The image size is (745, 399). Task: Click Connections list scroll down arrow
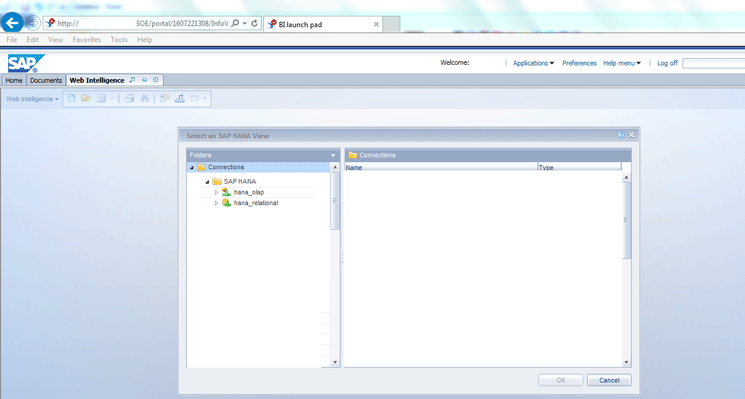pyautogui.click(x=626, y=362)
